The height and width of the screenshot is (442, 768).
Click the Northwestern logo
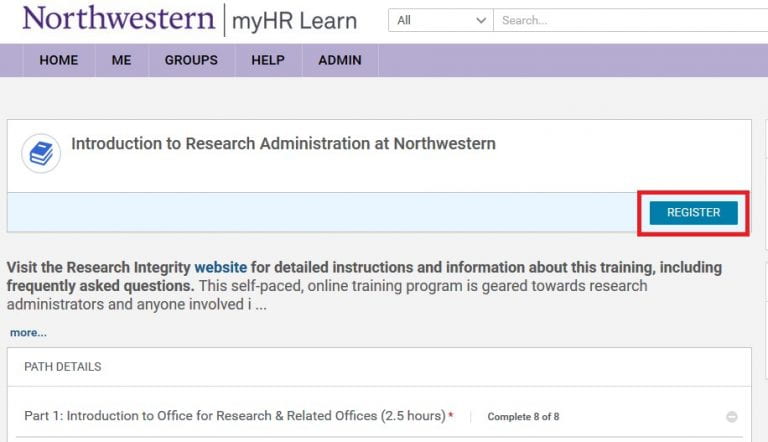point(119,19)
